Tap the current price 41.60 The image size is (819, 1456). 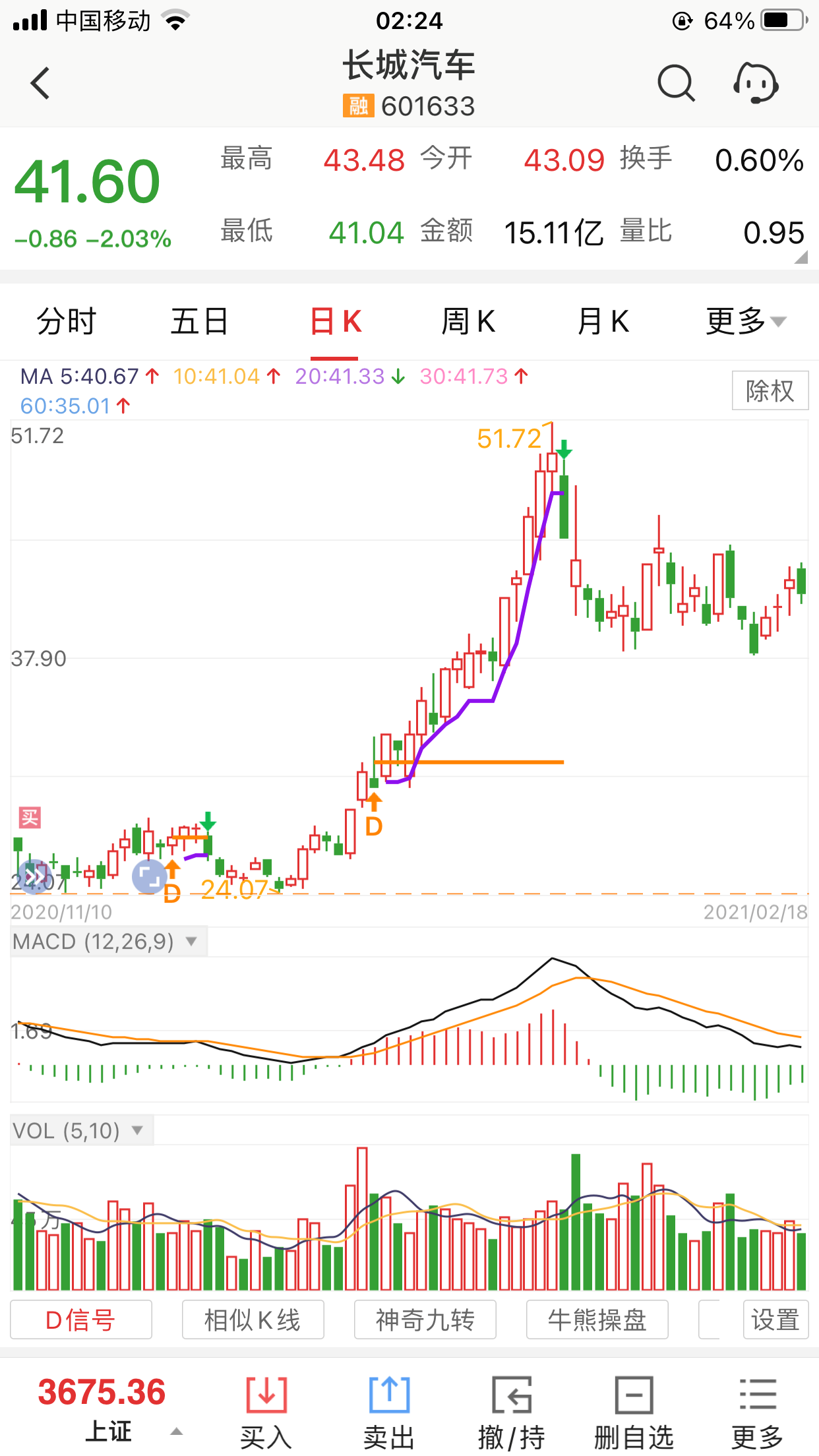point(87,181)
